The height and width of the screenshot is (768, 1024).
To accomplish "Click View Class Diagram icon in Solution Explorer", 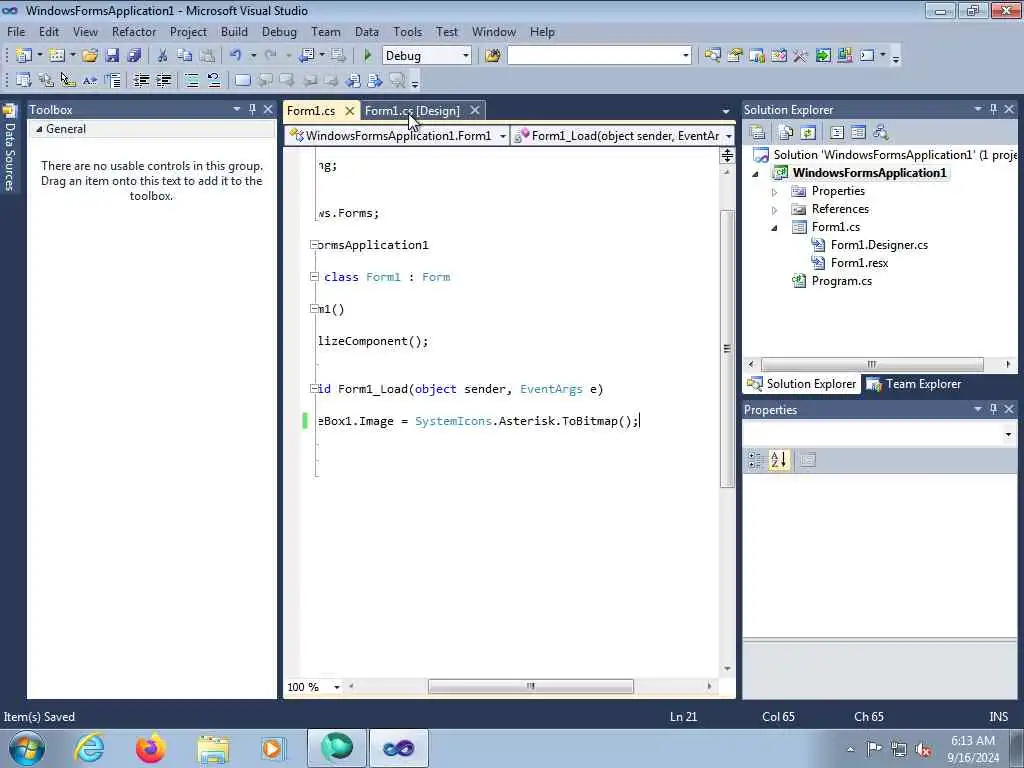I will (881, 133).
